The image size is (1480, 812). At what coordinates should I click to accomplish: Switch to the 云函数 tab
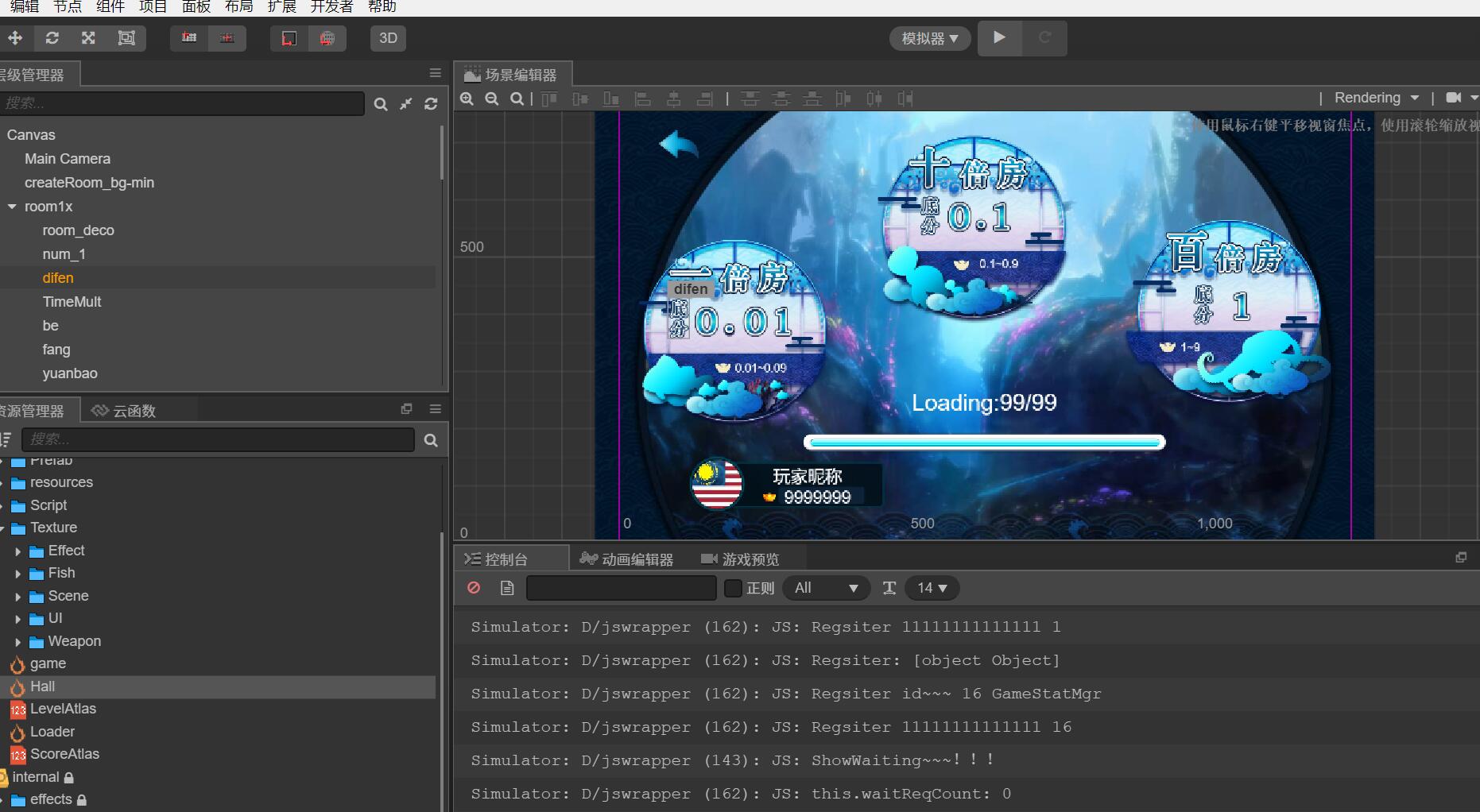pos(124,411)
